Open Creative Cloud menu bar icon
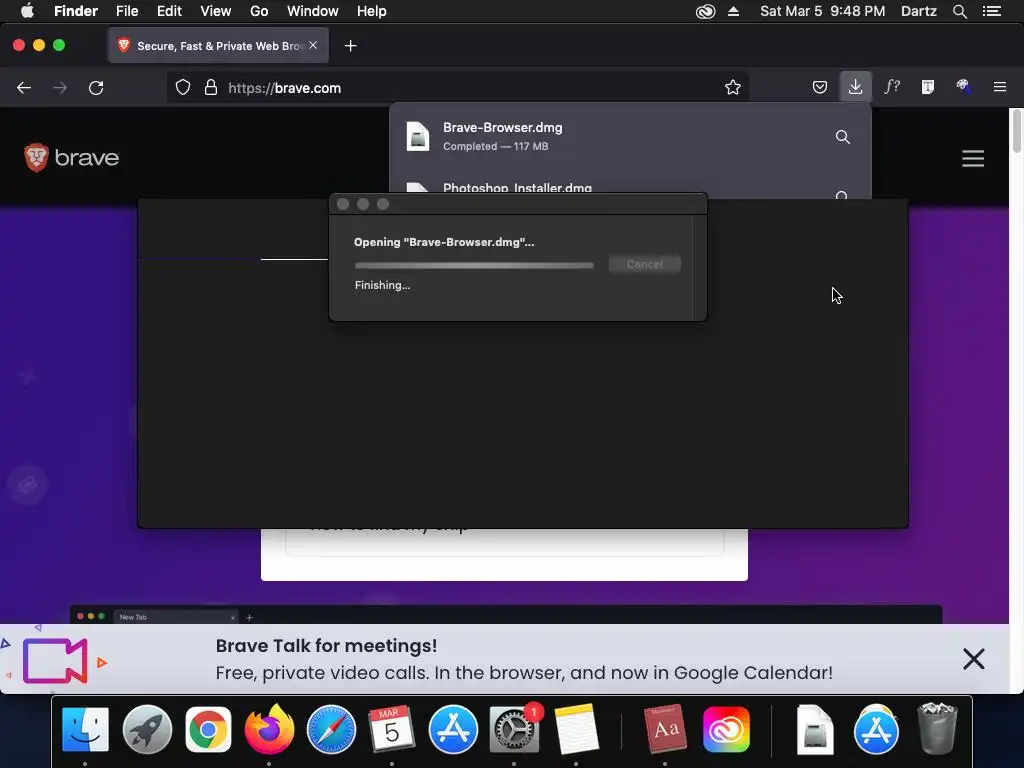The height and width of the screenshot is (768, 1024). click(x=705, y=11)
